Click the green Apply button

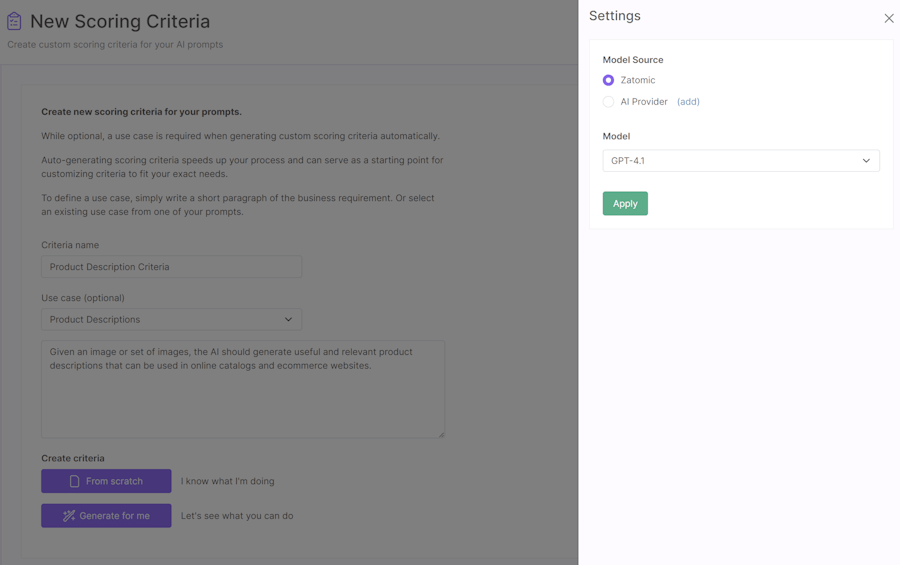coord(625,203)
